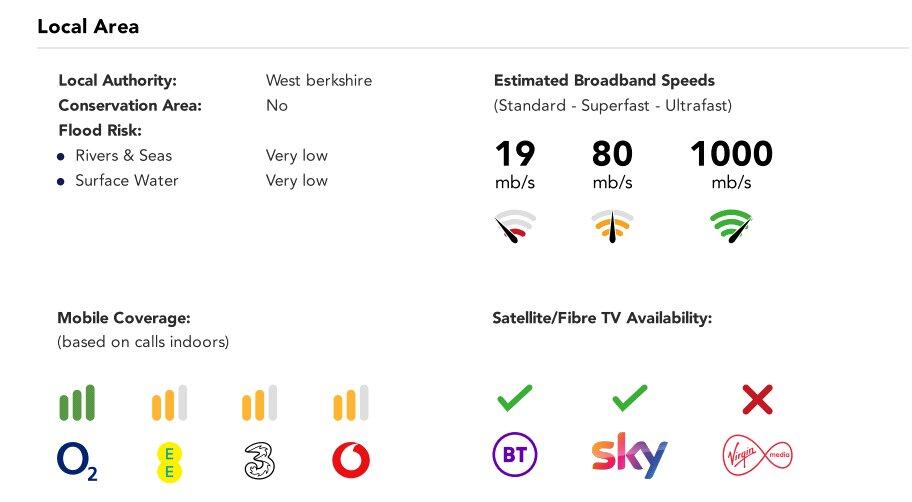The image size is (912, 502).
Task: Click the Three network logo
Action: [259, 461]
